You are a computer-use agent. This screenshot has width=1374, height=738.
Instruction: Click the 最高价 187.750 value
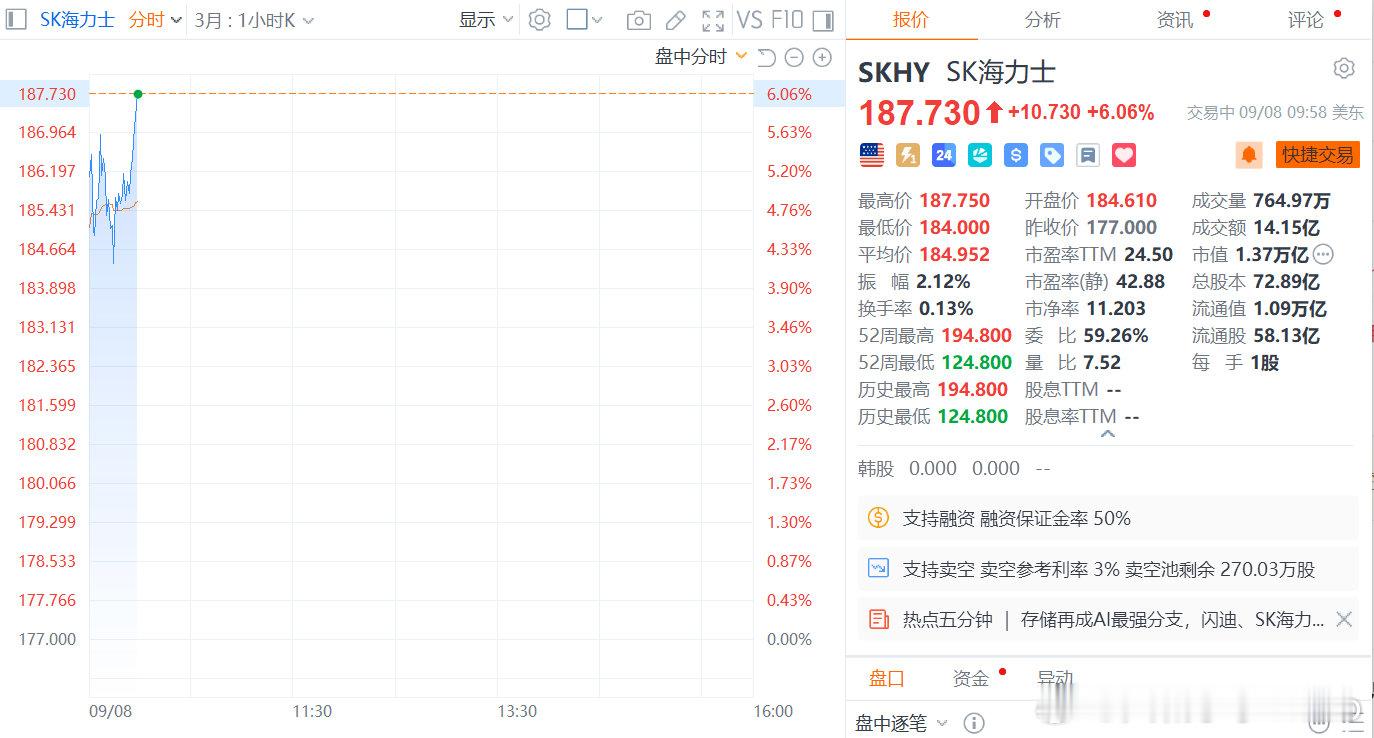coord(955,200)
